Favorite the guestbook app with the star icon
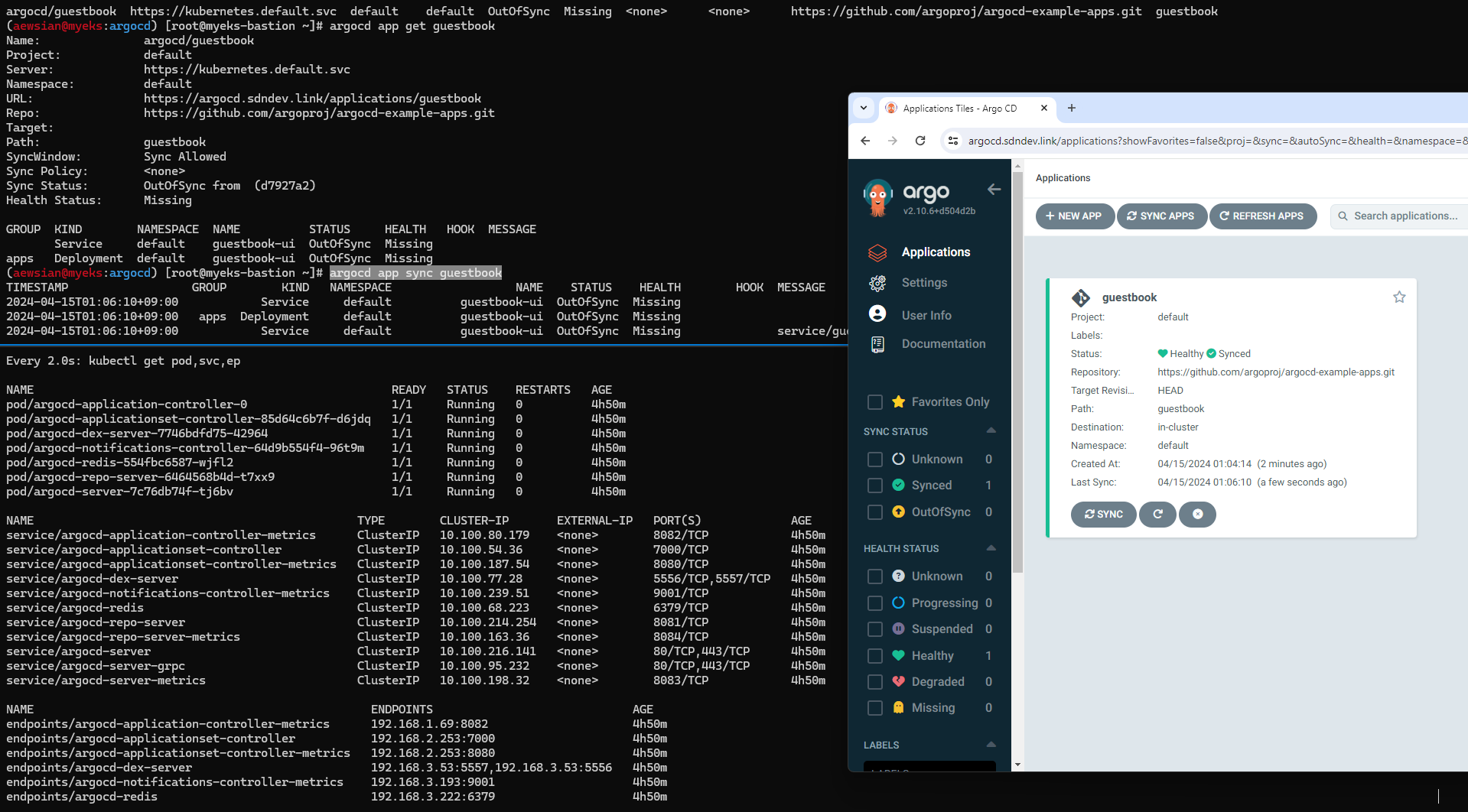This screenshot has height=812, width=1468. 1399,297
